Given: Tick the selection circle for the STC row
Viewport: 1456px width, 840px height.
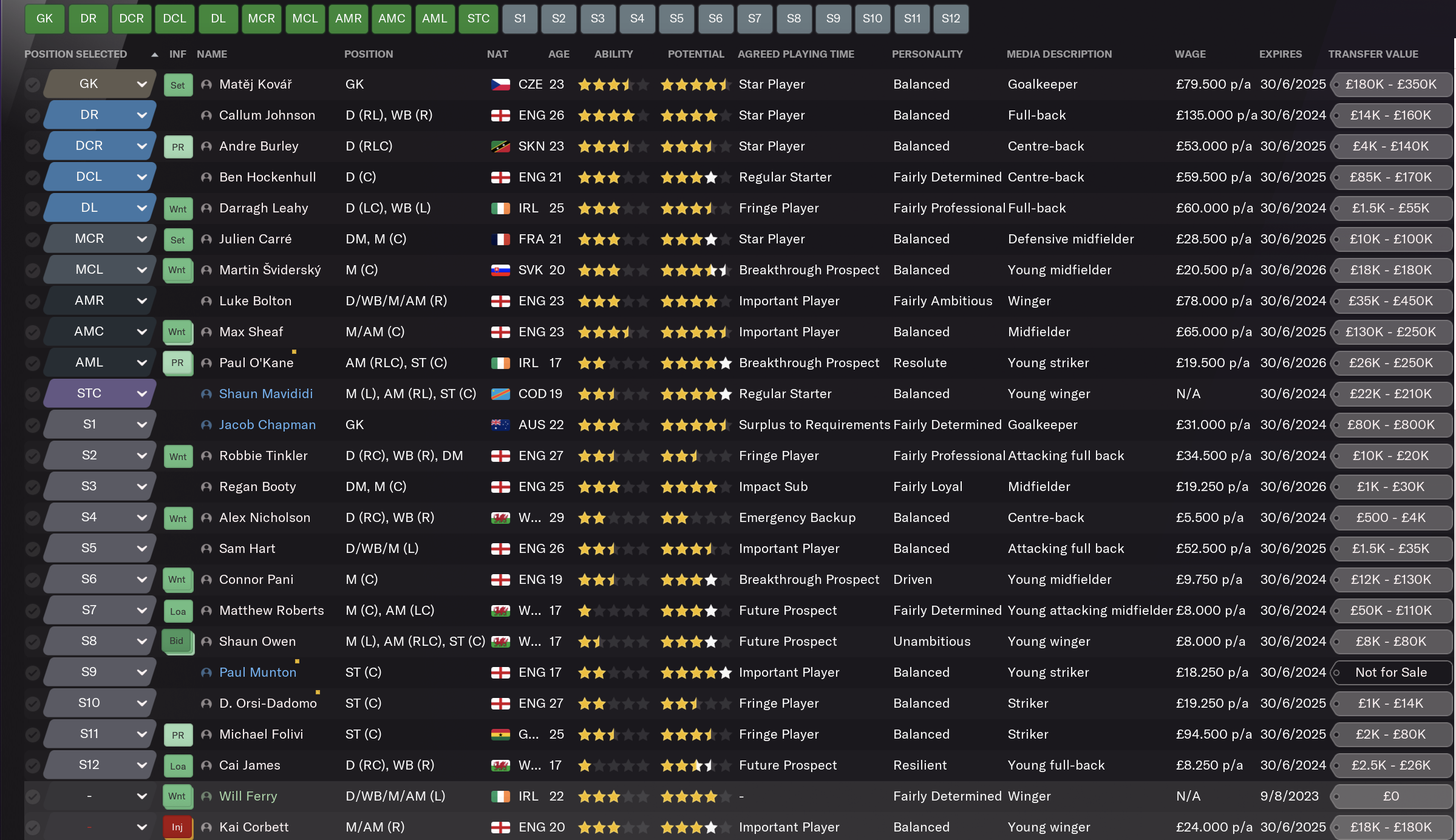Looking at the screenshot, I should coord(33,394).
